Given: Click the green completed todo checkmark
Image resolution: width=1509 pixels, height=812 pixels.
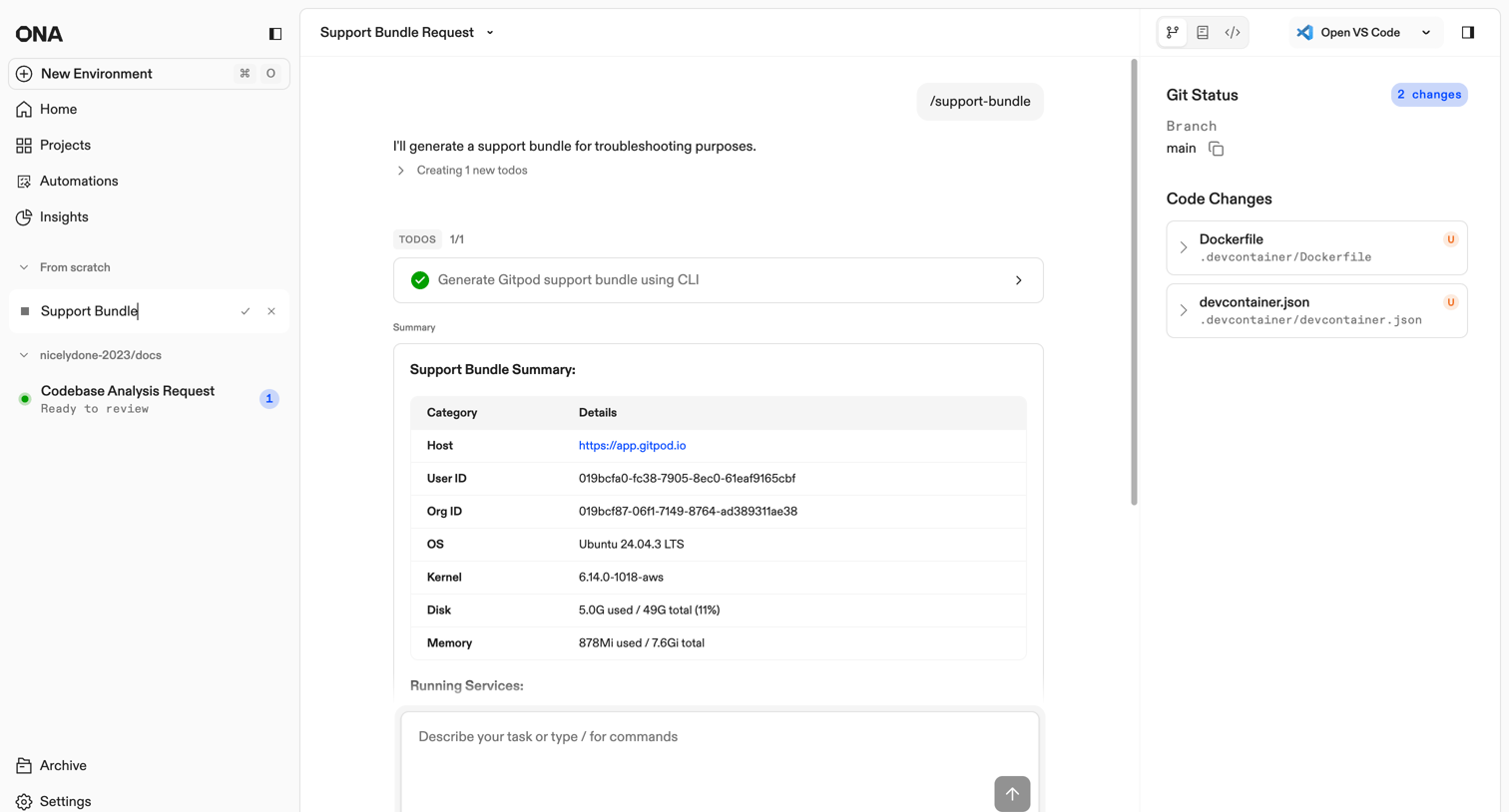Looking at the screenshot, I should tap(420, 280).
